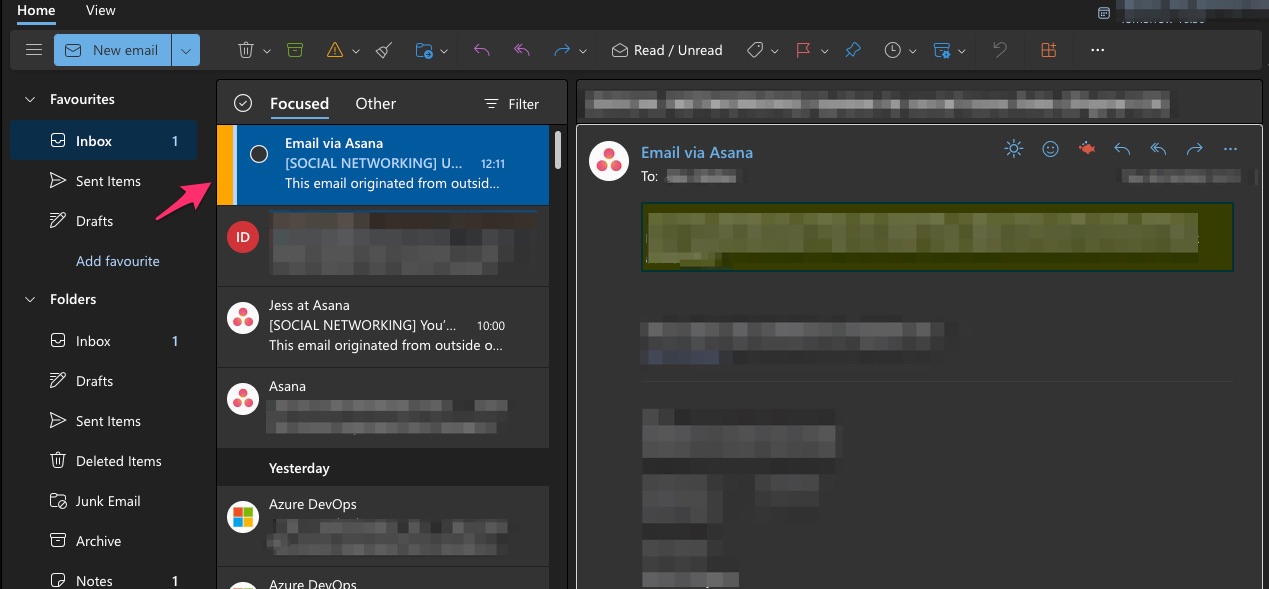Screen dimensions: 1269x589
Task: Toggle the conversation selection circle
Action: tap(259, 153)
